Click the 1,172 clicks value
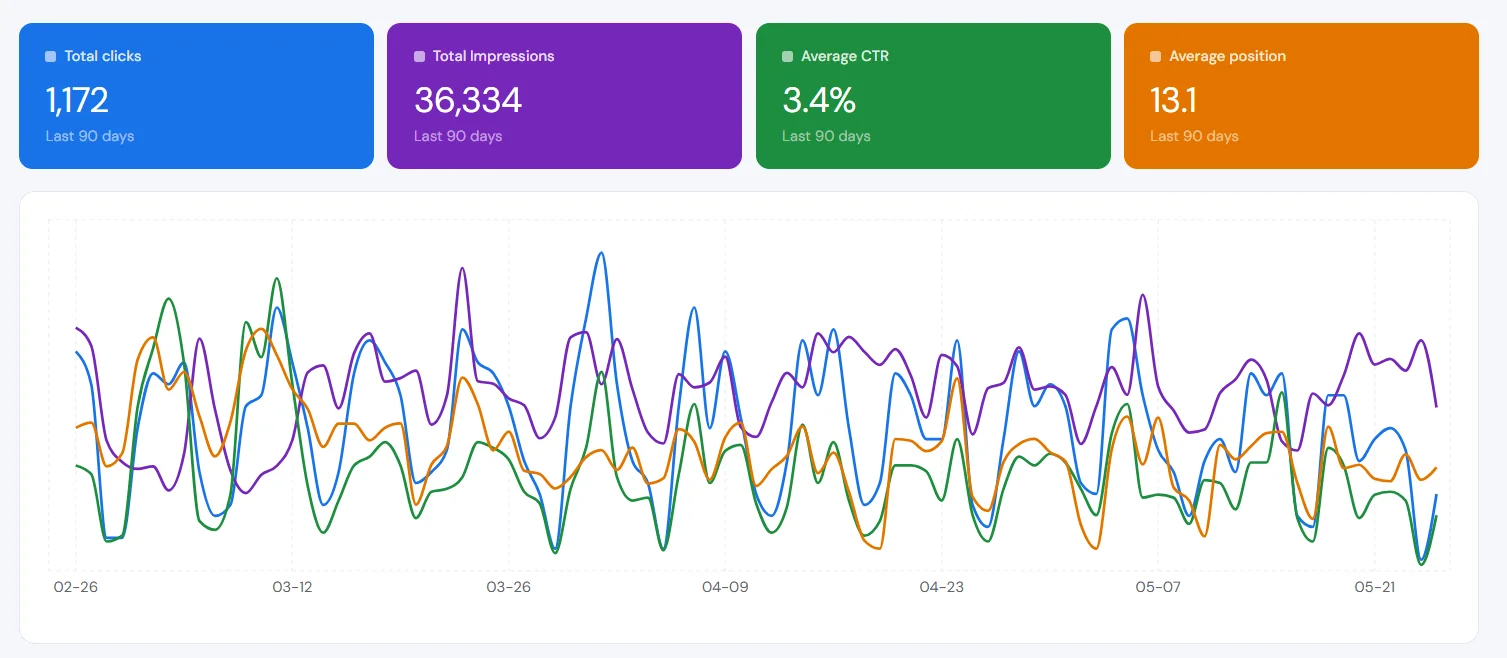1507x658 pixels. click(x=77, y=100)
